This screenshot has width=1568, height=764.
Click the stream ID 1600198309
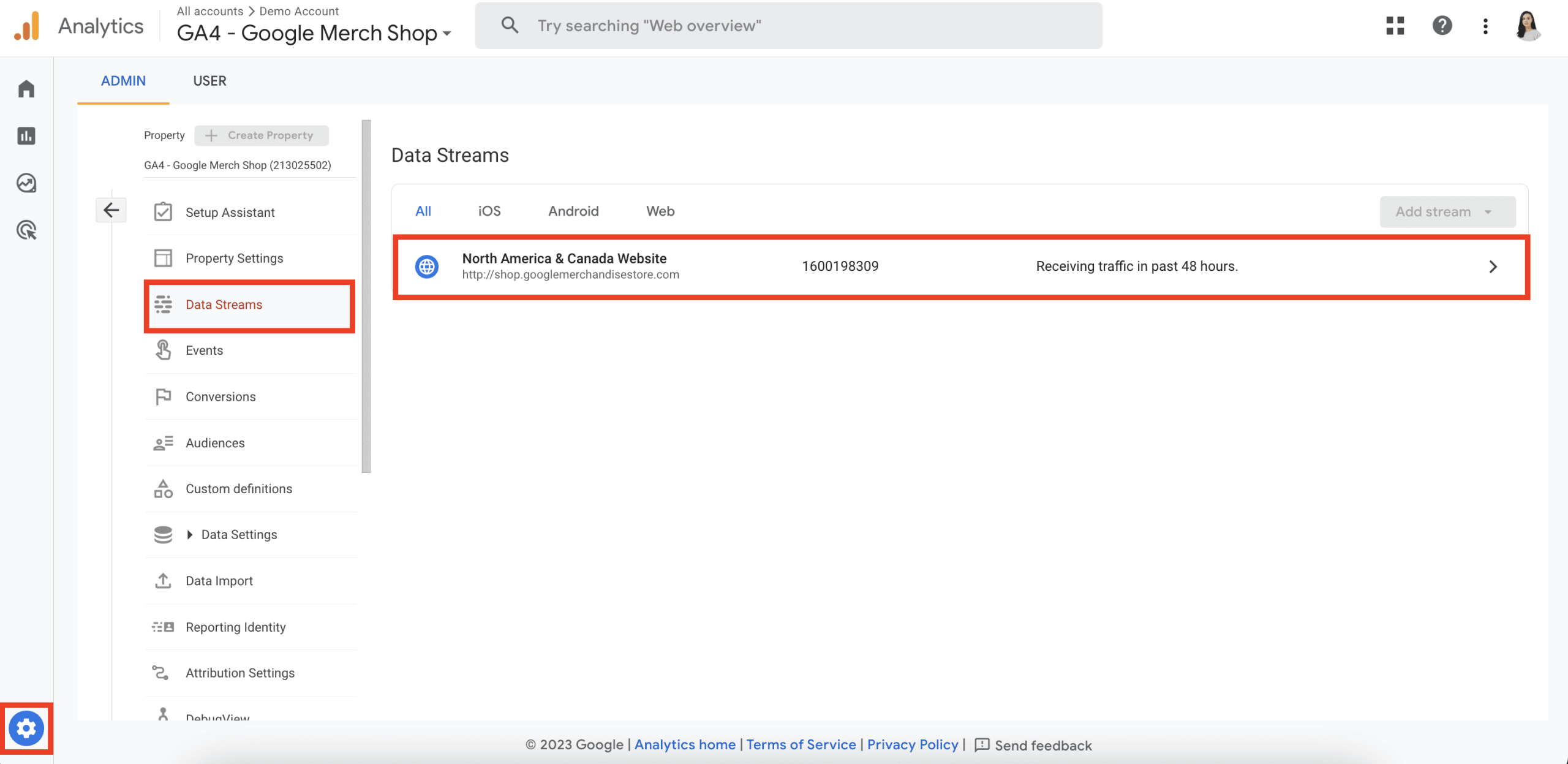click(x=840, y=267)
